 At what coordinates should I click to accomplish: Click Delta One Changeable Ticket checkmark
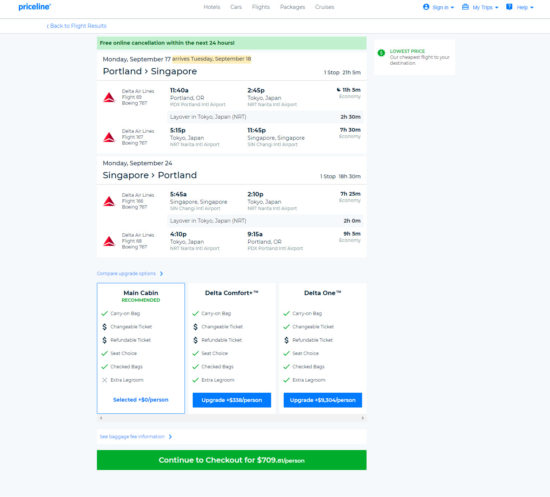point(287,327)
